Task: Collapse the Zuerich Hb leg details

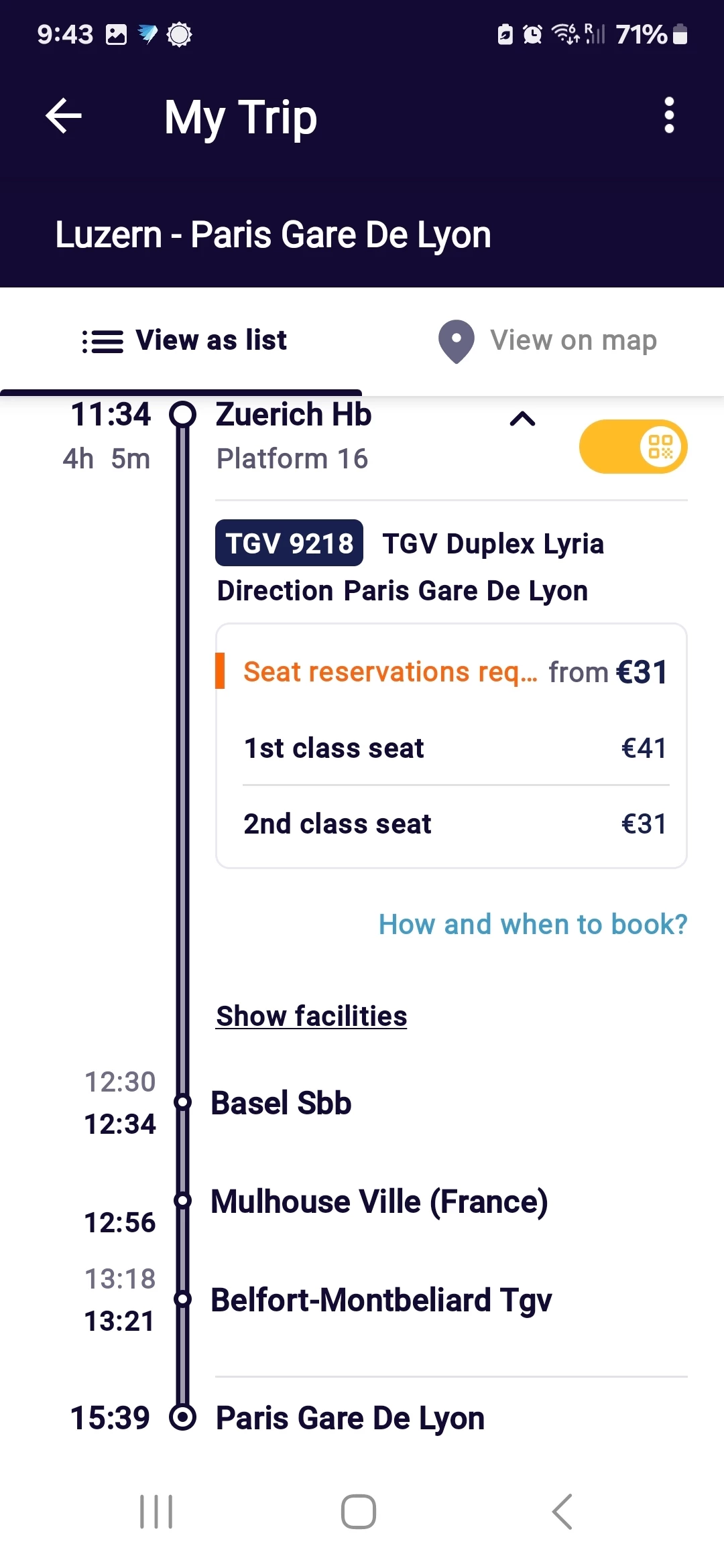Action: point(522,419)
